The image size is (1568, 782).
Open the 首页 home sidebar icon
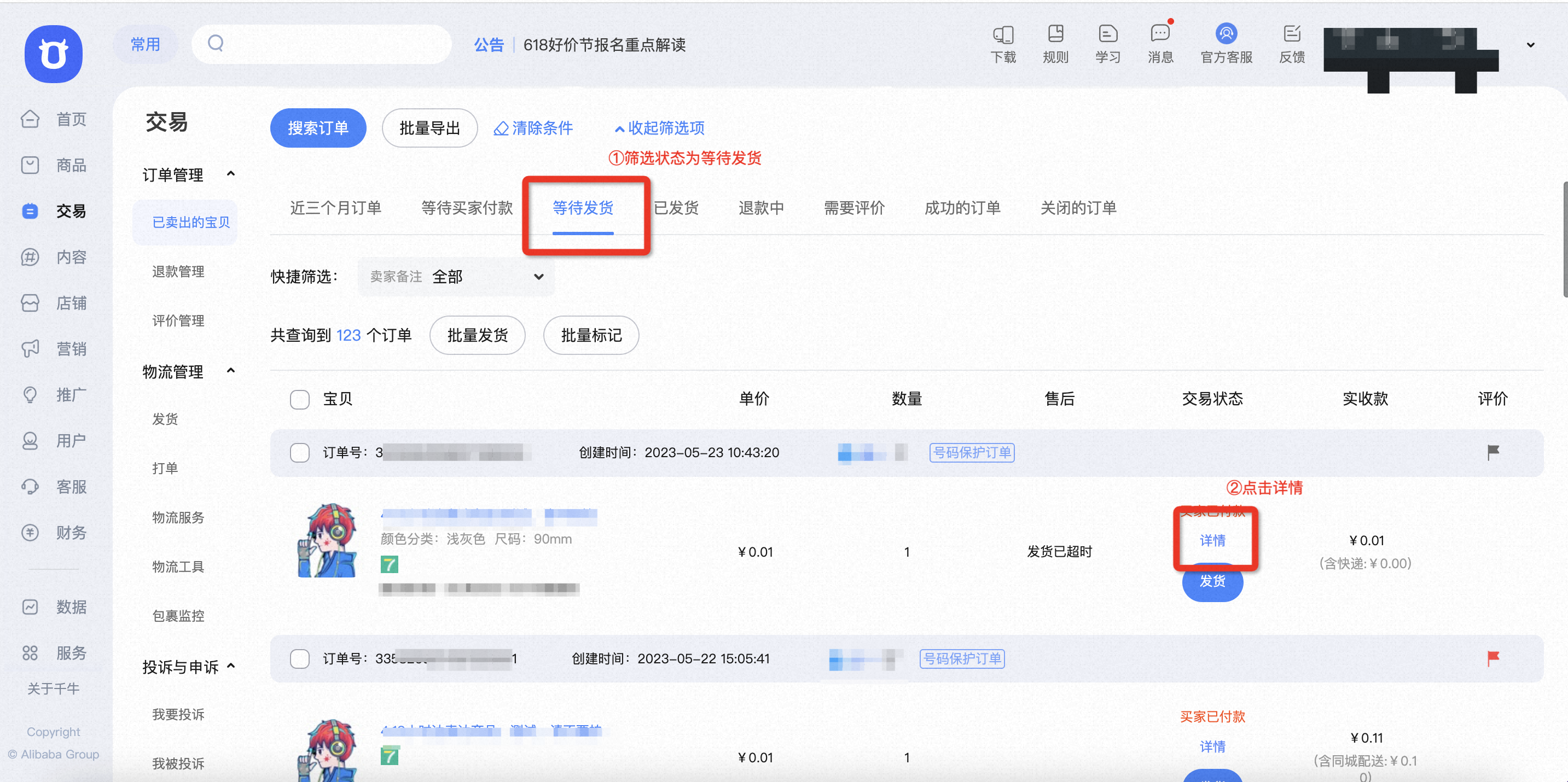click(30, 119)
